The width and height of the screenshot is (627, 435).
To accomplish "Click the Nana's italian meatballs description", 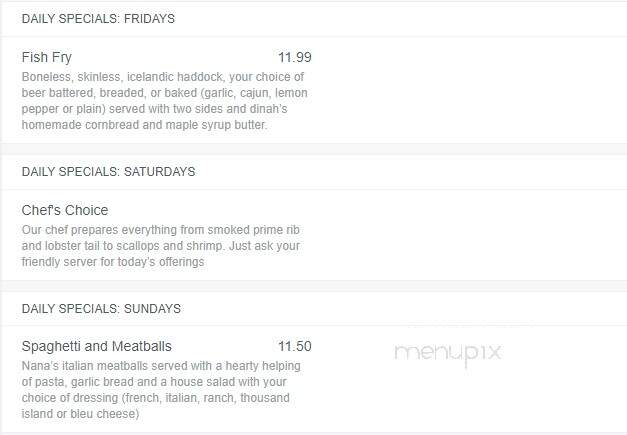I will [x=161, y=390].
